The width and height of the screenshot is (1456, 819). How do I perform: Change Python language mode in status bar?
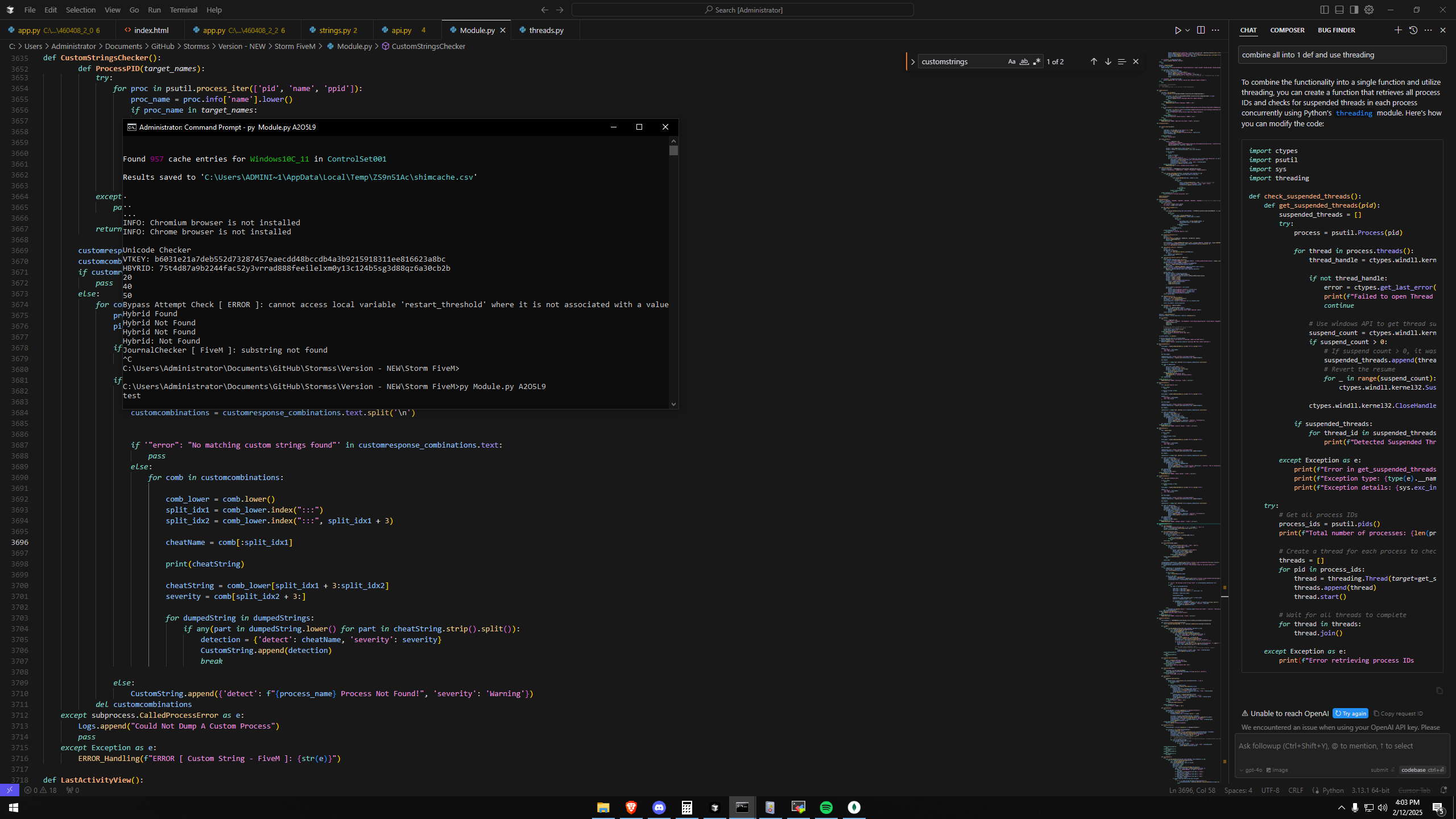[1333, 790]
